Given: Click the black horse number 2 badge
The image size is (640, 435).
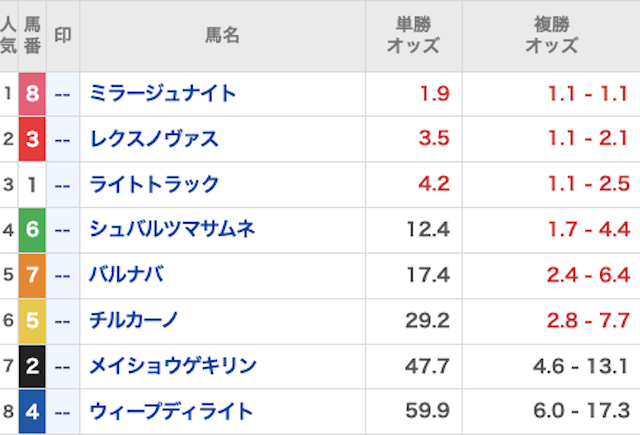Looking at the screenshot, I should 32,366.
